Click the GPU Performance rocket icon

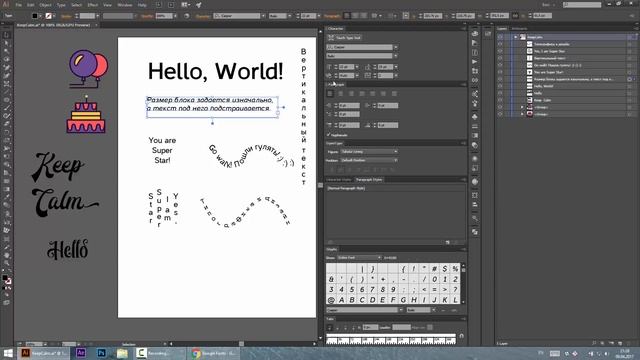(x=199, y=5)
